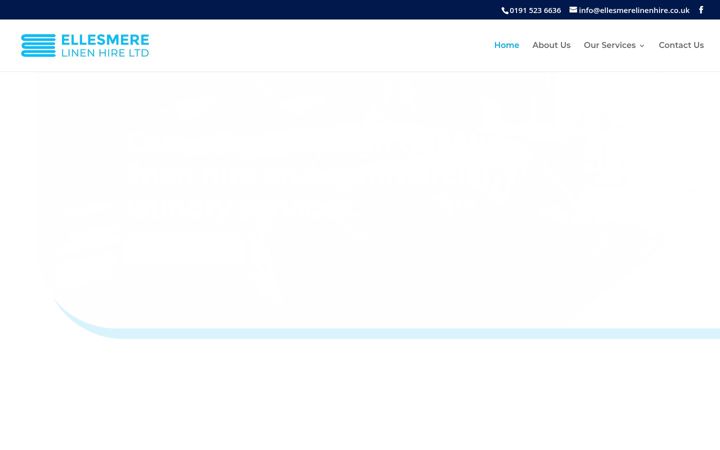Go to the Home menu item

(x=506, y=45)
